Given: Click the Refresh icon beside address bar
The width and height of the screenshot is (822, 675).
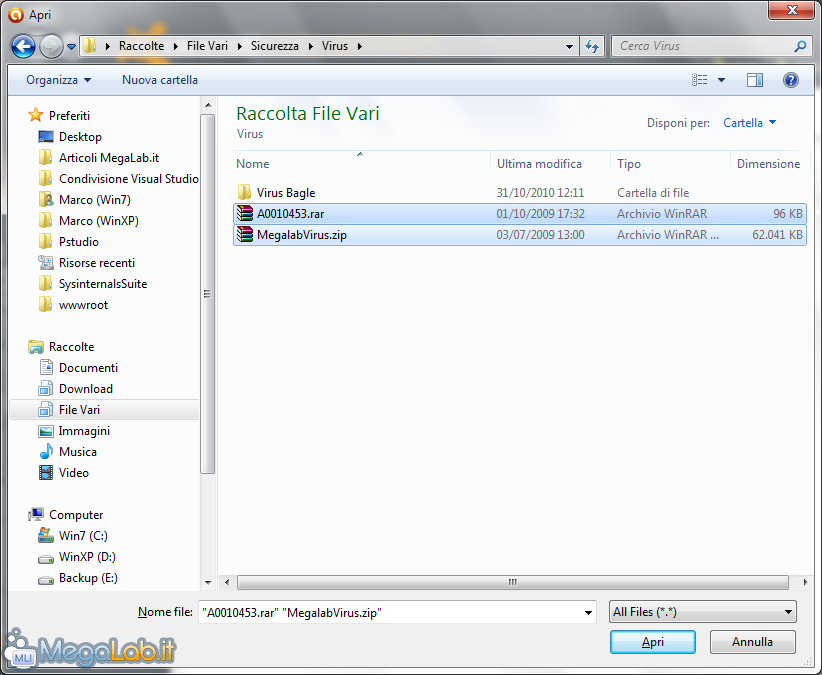Looking at the screenshot, I should [x=592, y=46].
